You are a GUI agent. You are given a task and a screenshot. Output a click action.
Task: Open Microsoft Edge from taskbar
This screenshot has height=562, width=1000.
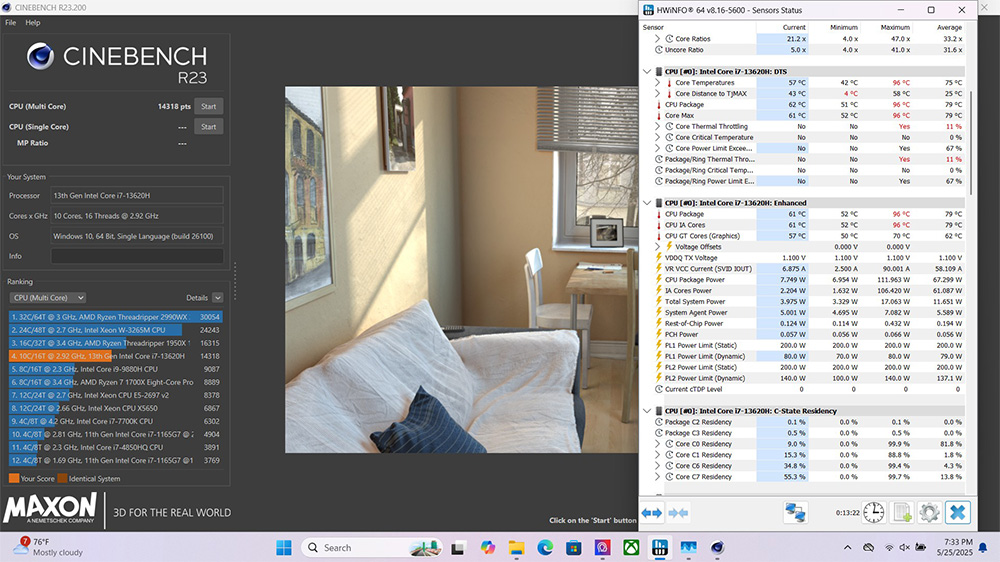tap(545, 547)
